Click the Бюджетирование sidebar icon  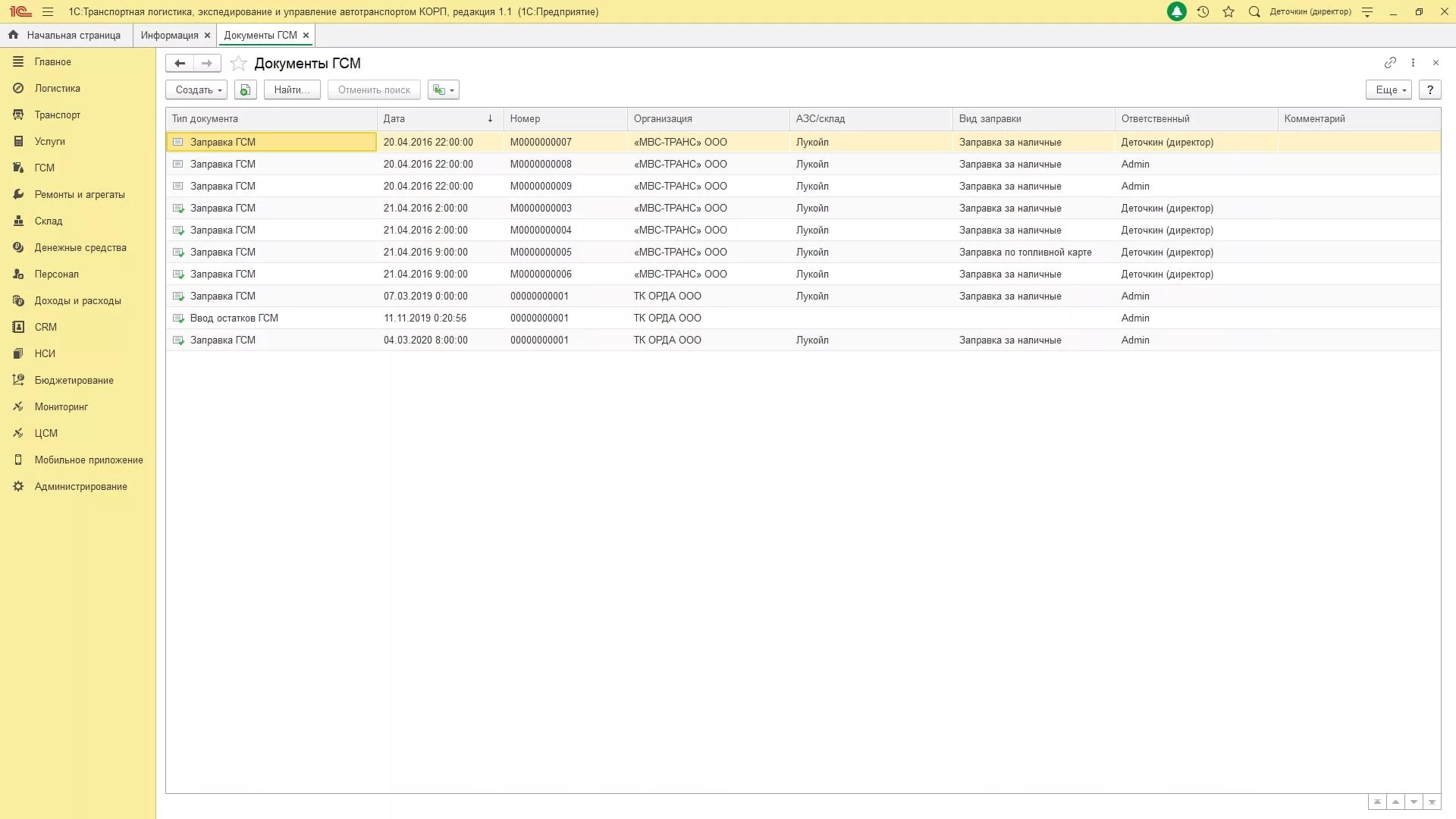(18, 380)
